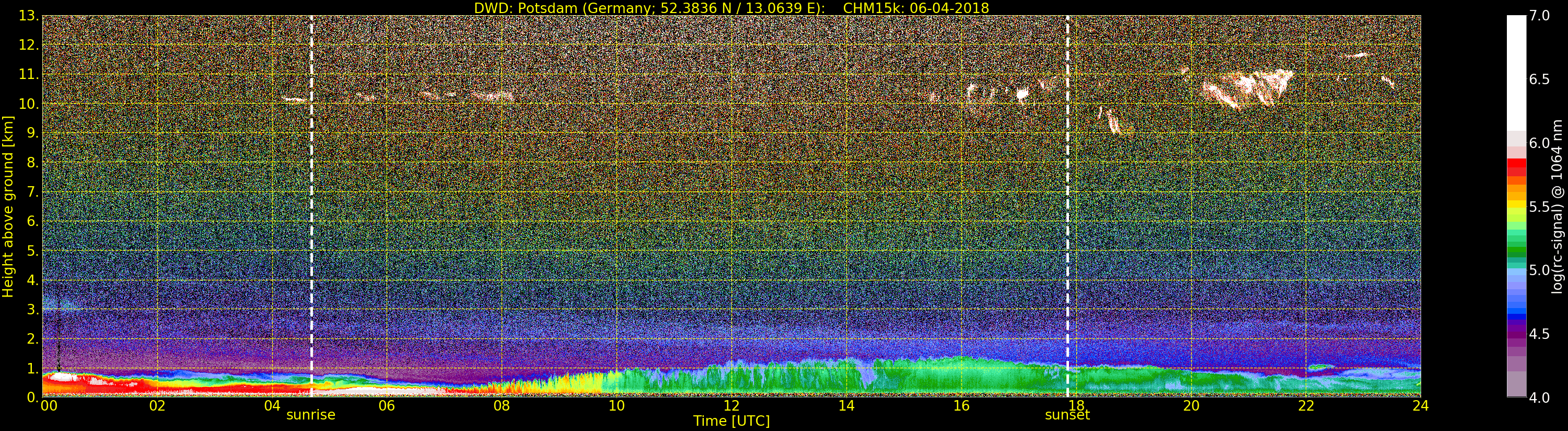Click the white dashed sunrise marker line
This screenshot has height=431, width=1568.
pyautogui.click(x=311, y=206)
